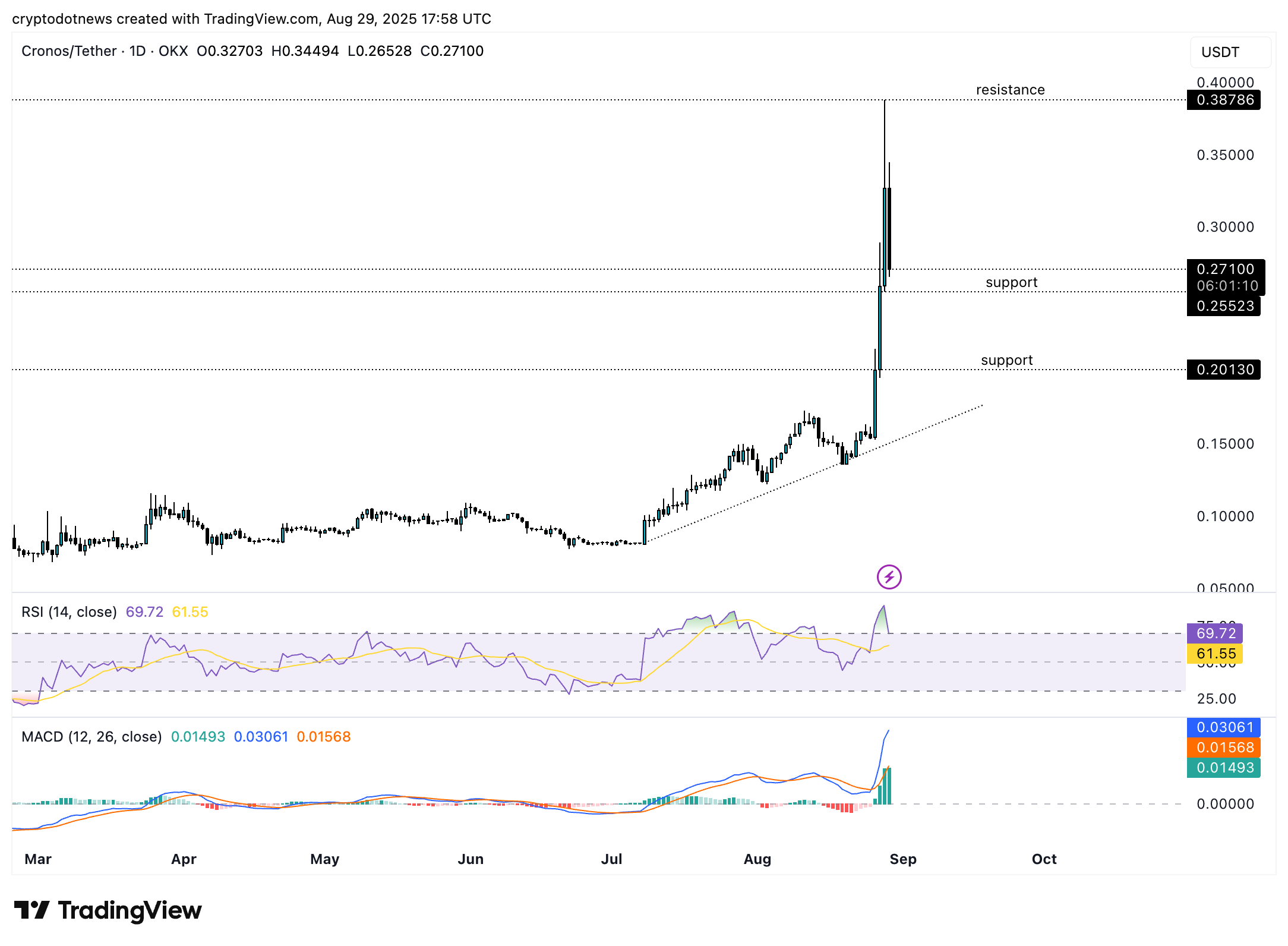Click the 0.27100 current price label
The height and width of the screenshot is (946, 1288).
(1225, 270)
